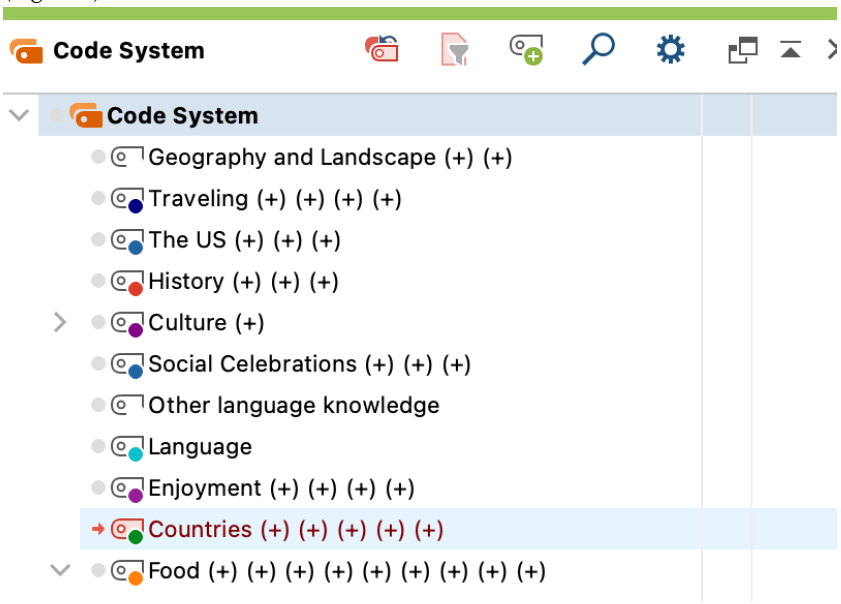This screenshot has width=841, height=604.
Task: Click the Other language knowledge code
Action: (x=293, y=406)
